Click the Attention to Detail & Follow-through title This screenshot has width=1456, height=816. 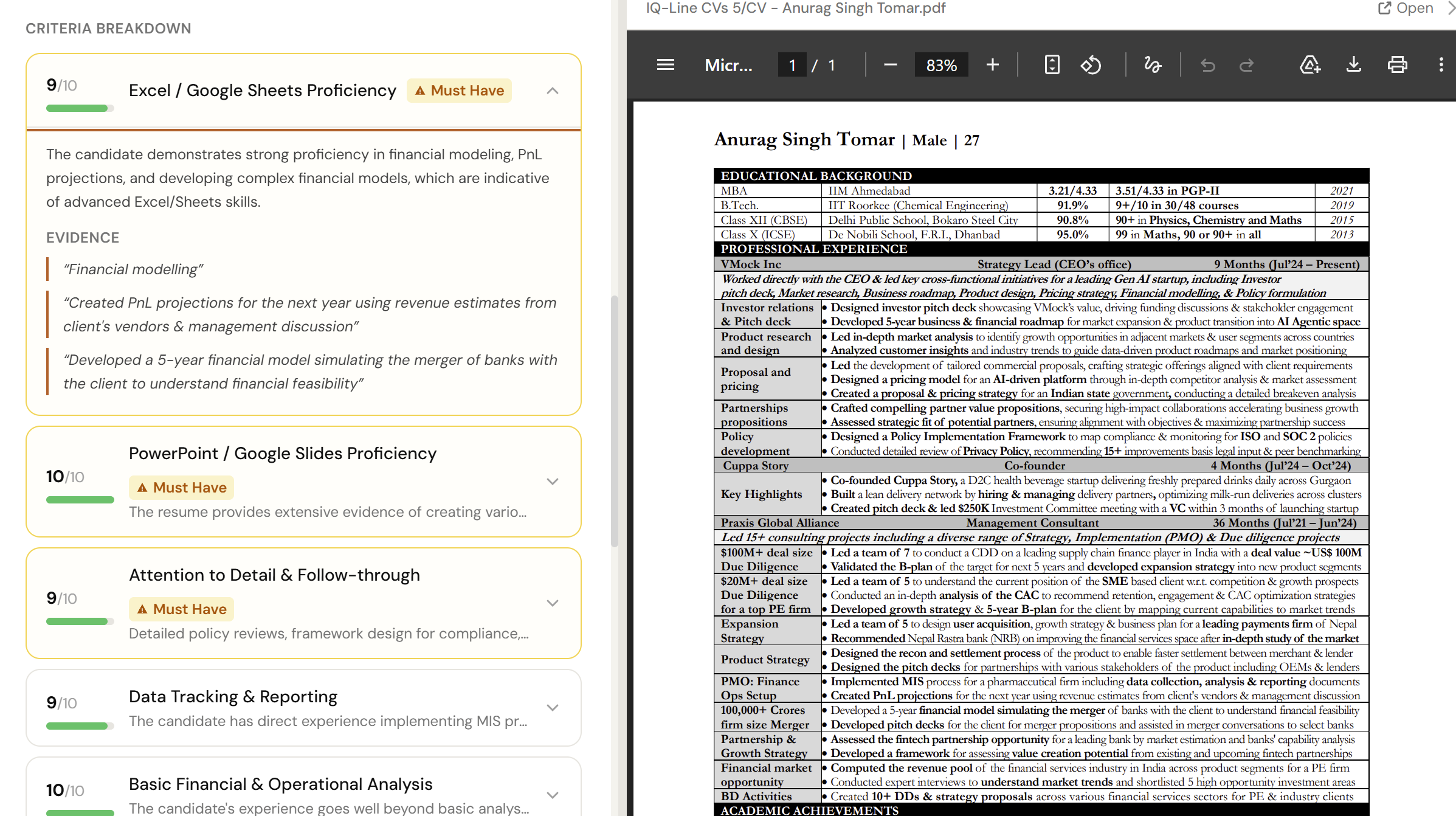[x=274, y=575]
